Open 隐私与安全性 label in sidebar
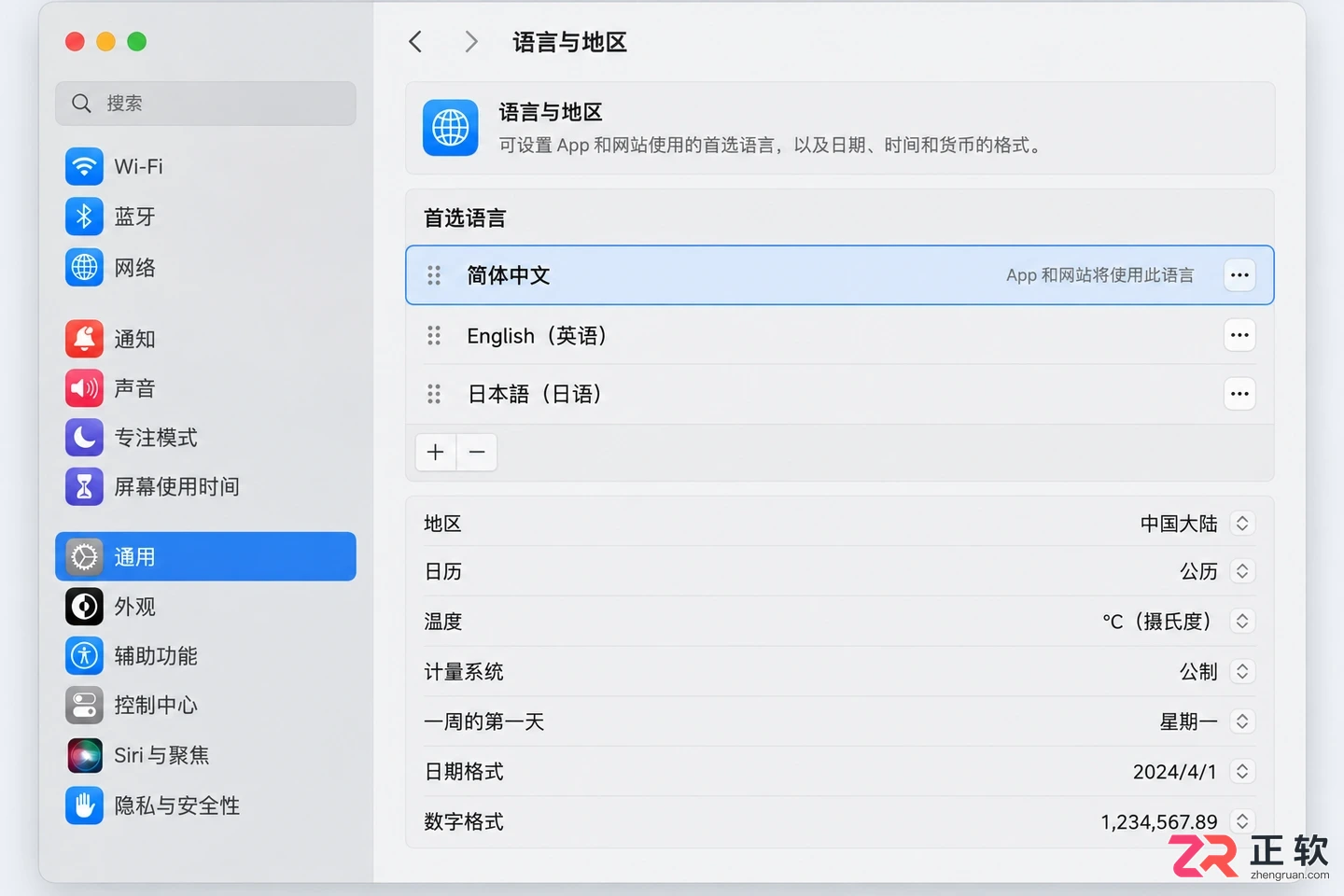The height and width of the screenshot is (896, 1344). point(176,805)
